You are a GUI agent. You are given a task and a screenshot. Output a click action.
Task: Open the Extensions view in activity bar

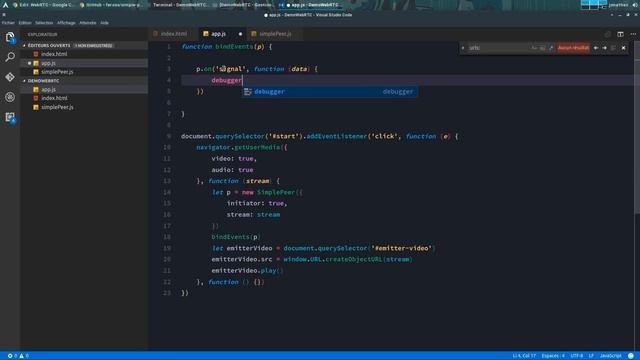pos(10,118)
